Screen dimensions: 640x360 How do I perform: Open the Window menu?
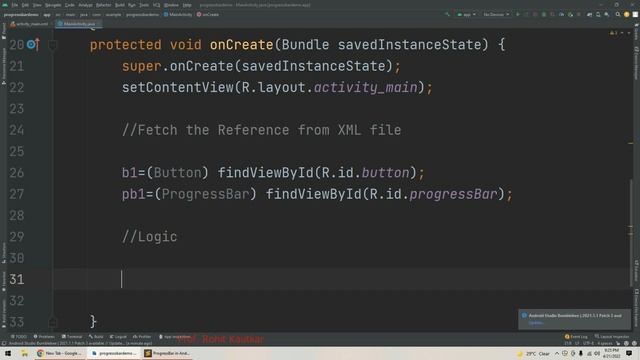[x=171, y=5]
